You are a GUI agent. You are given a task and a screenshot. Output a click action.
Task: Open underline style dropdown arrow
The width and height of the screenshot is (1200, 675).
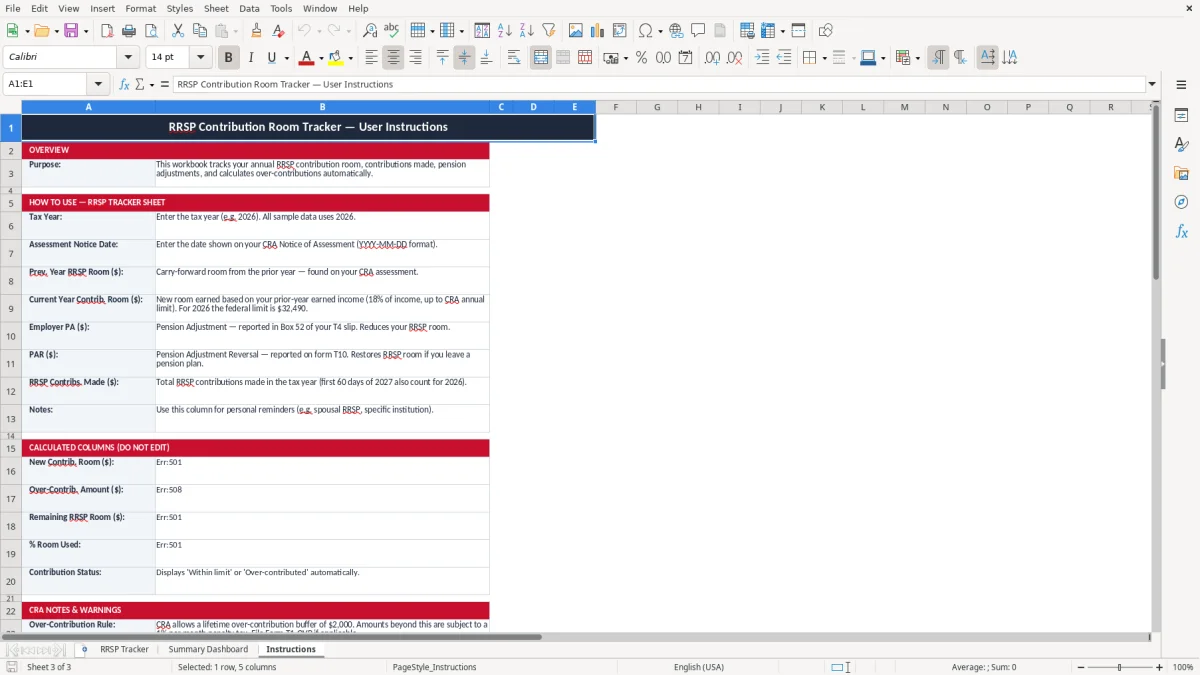click(x=286, y=58)
